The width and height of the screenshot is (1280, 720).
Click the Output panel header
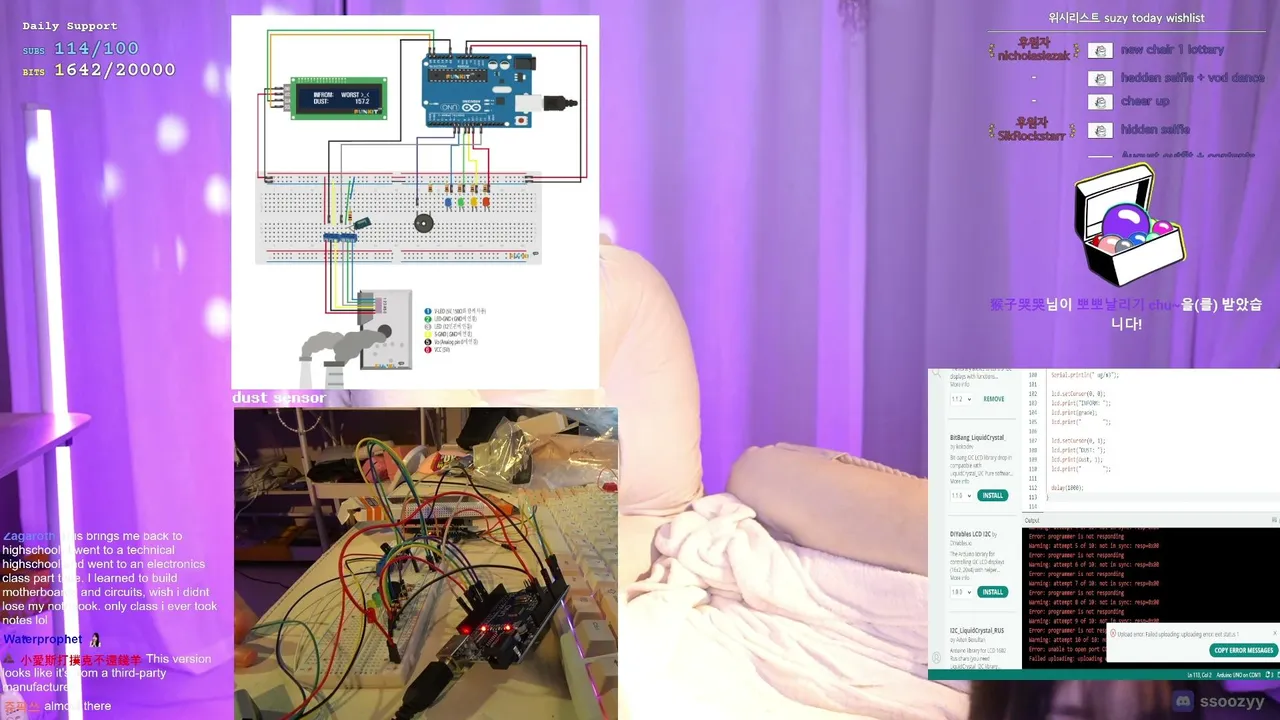(1032, 520)
